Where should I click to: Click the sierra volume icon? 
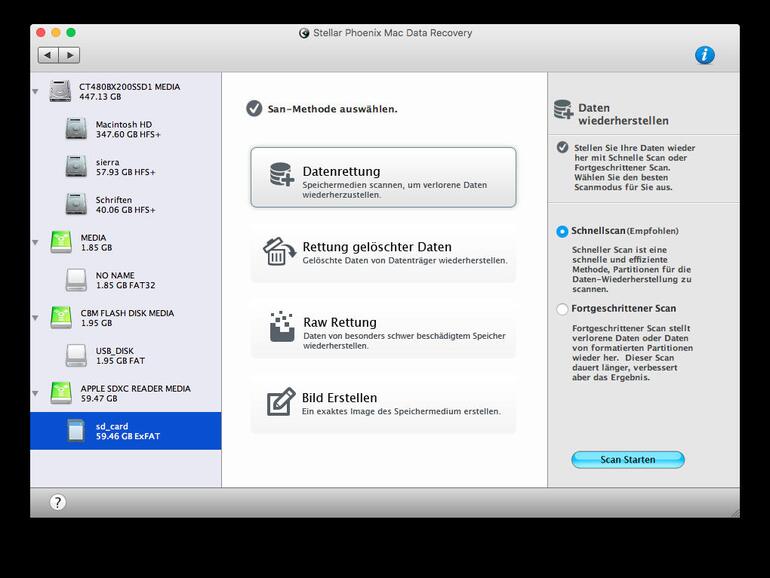tap(76, 166)
